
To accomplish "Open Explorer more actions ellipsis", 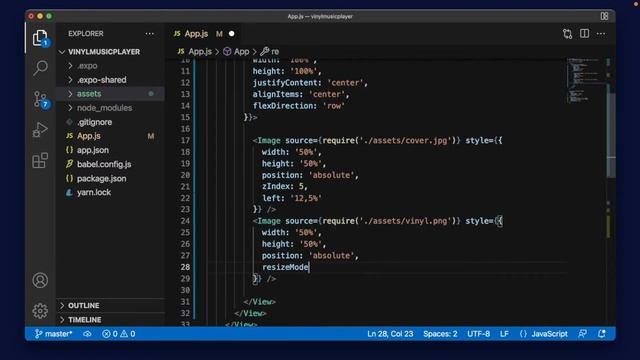I will coord(150,34).
